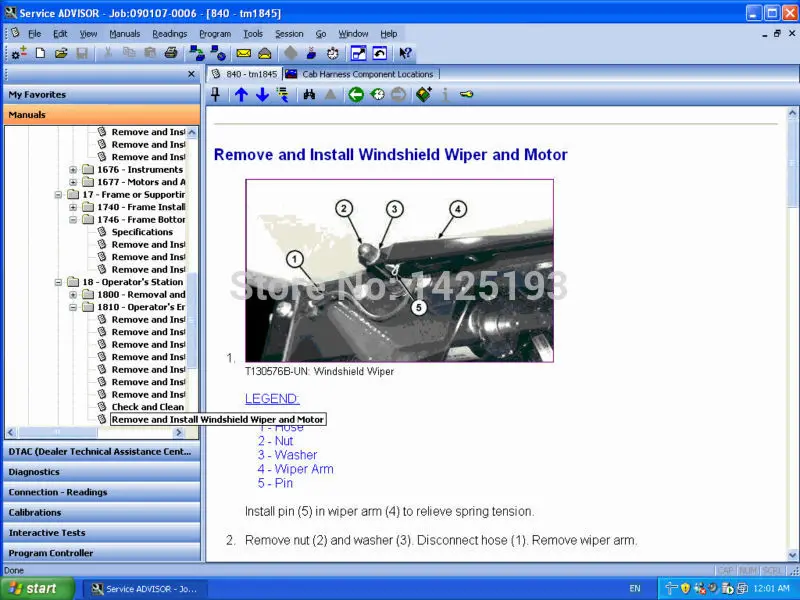Select the 840 - tm1845 tab
The image size is (800, 600).
click(245, 74)
